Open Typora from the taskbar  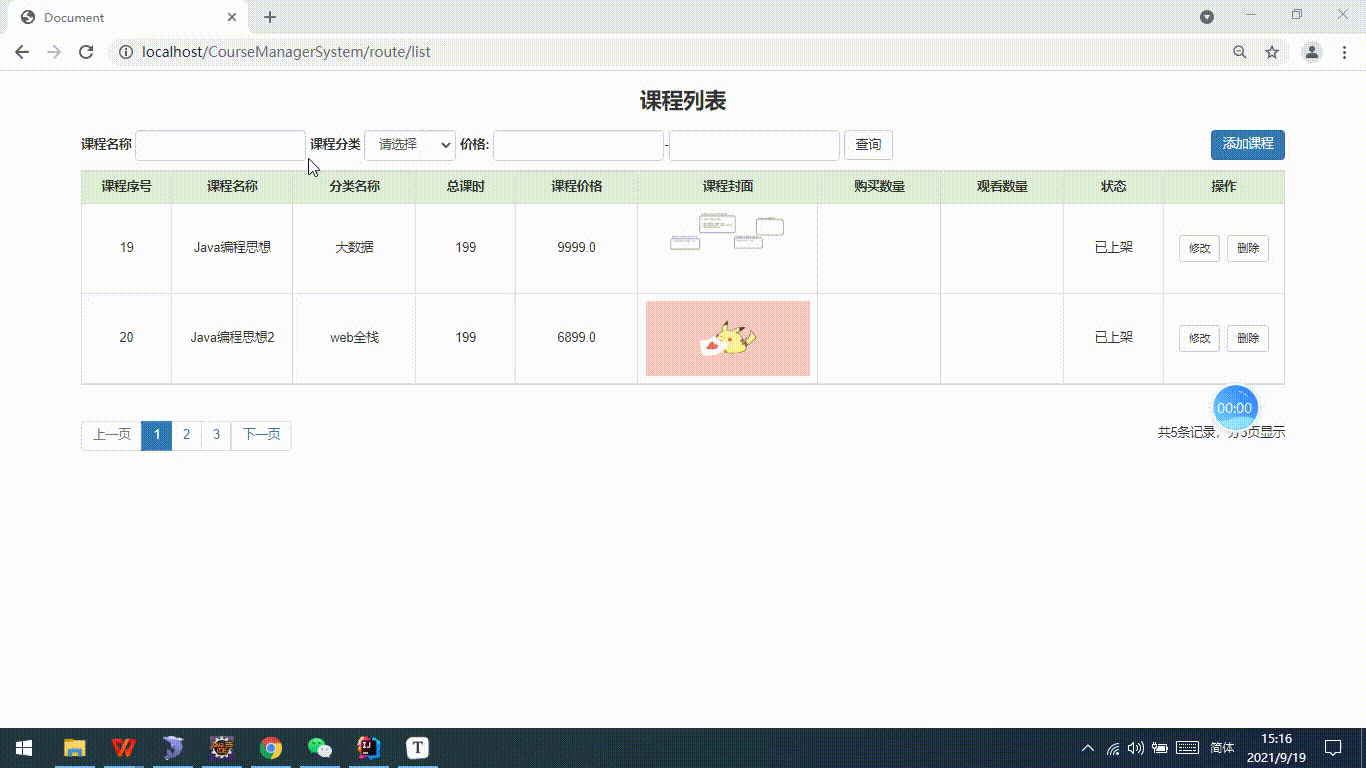pyautogui.click(x=418, y=748)
